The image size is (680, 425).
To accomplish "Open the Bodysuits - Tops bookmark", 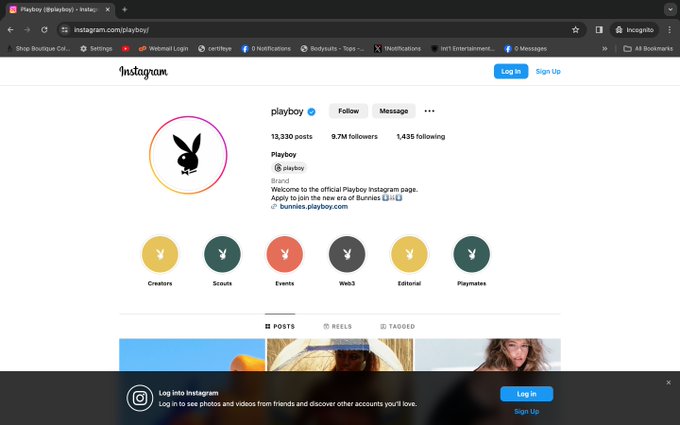I will pos(332,49).
